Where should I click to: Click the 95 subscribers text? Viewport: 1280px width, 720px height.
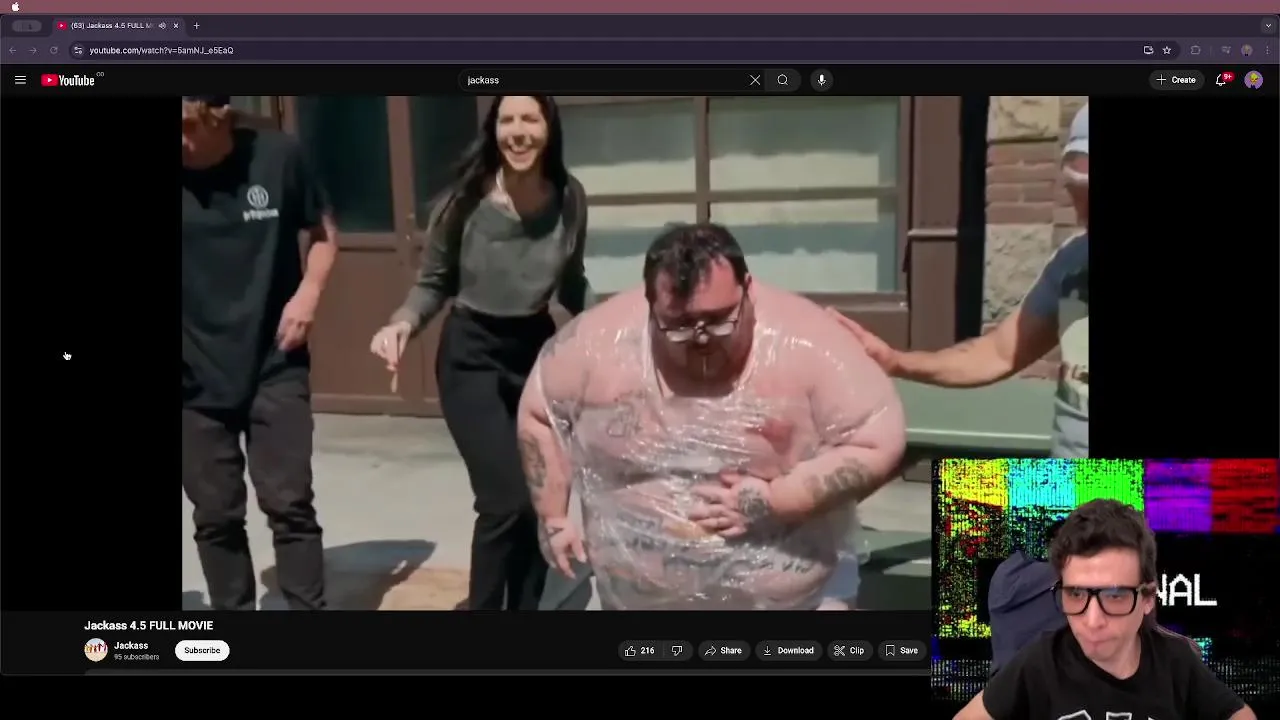tap(136, 657)
